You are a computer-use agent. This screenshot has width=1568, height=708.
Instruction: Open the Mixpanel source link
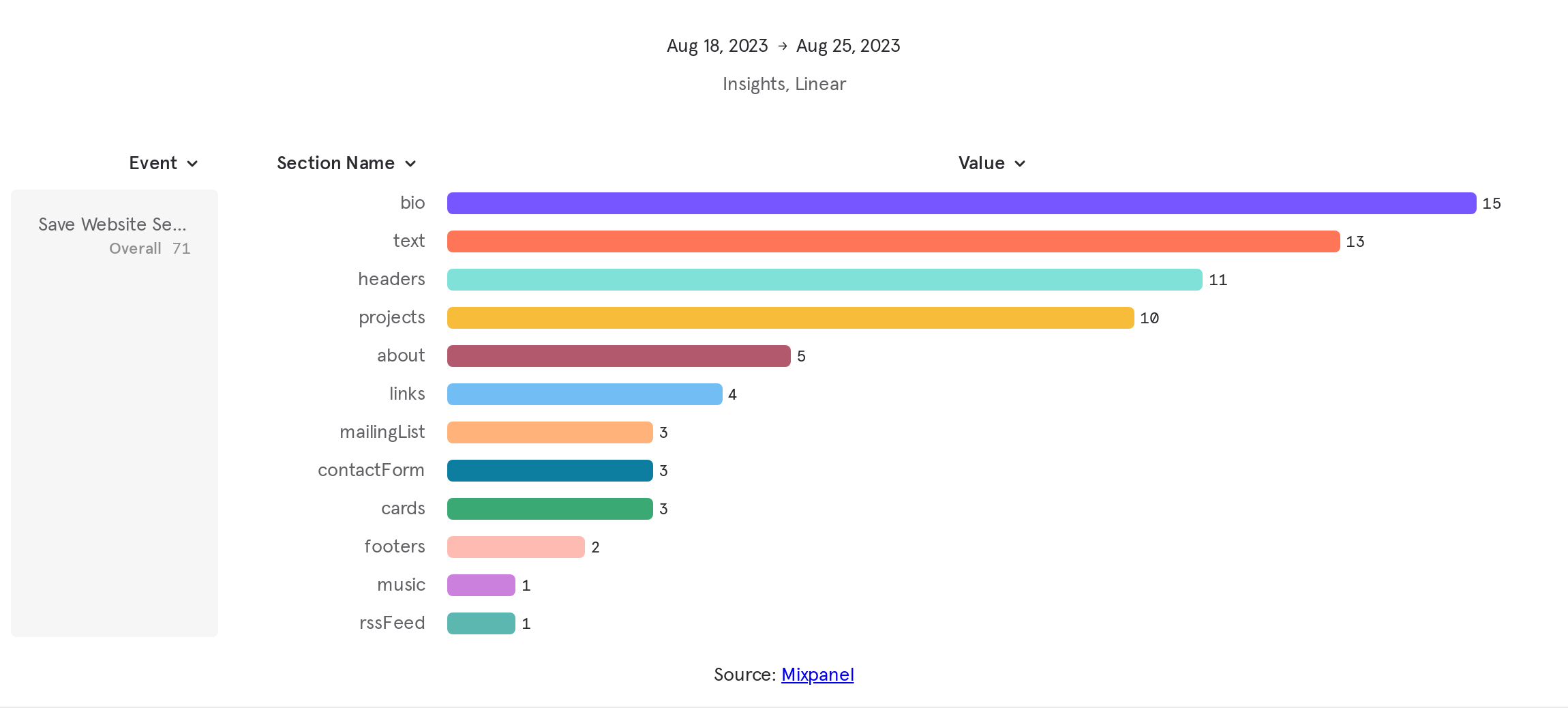(817, 675)
